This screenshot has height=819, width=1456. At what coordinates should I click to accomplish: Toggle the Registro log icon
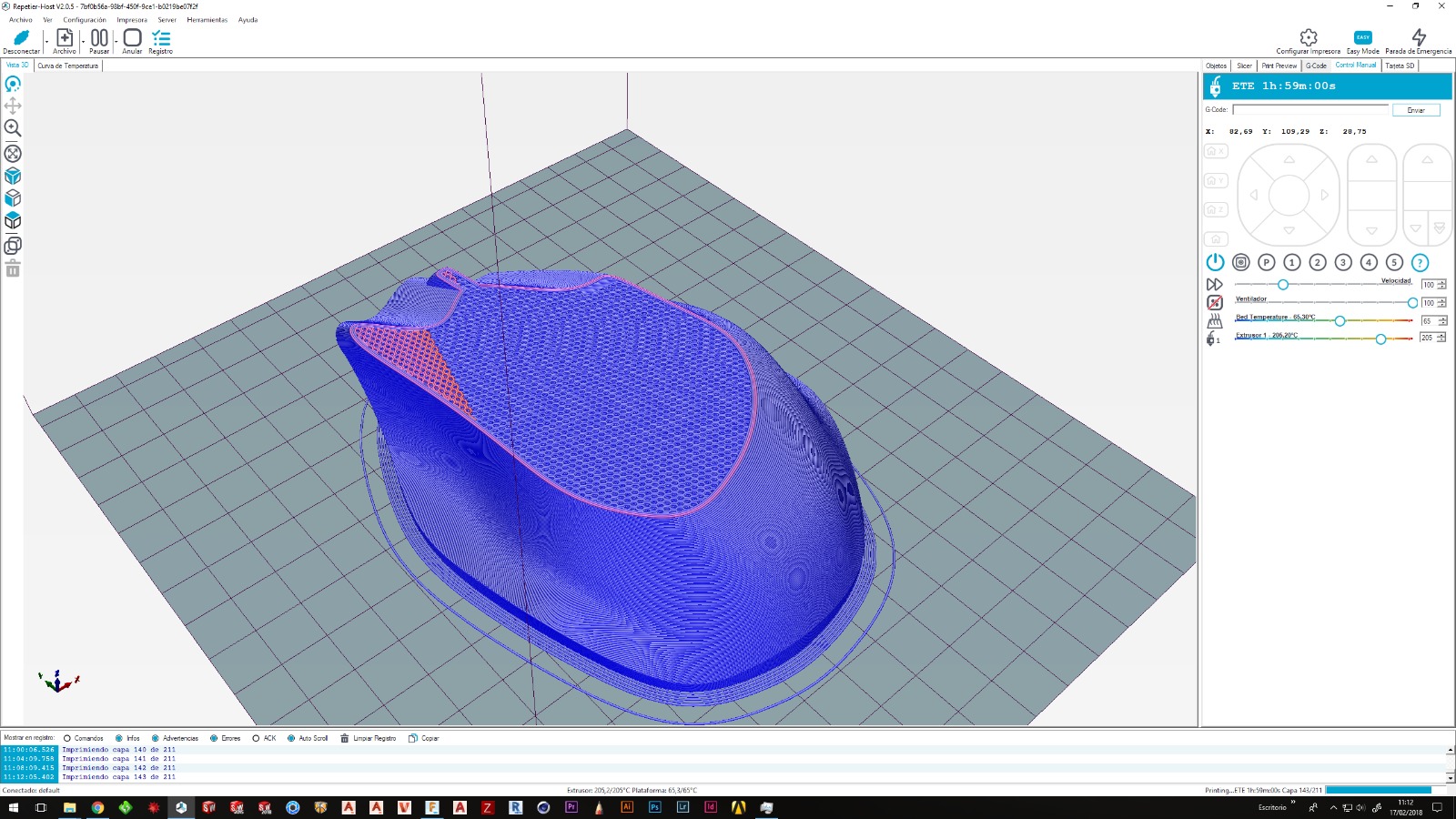coord(161,37)
